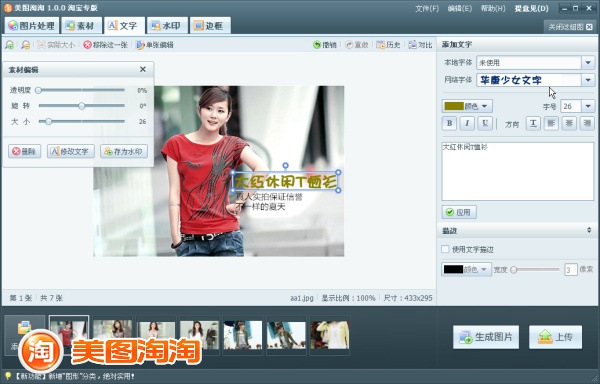This screenshot has height=384, width=600.
Task: Switch to the 水印 tab
Action: coord(167,26)
